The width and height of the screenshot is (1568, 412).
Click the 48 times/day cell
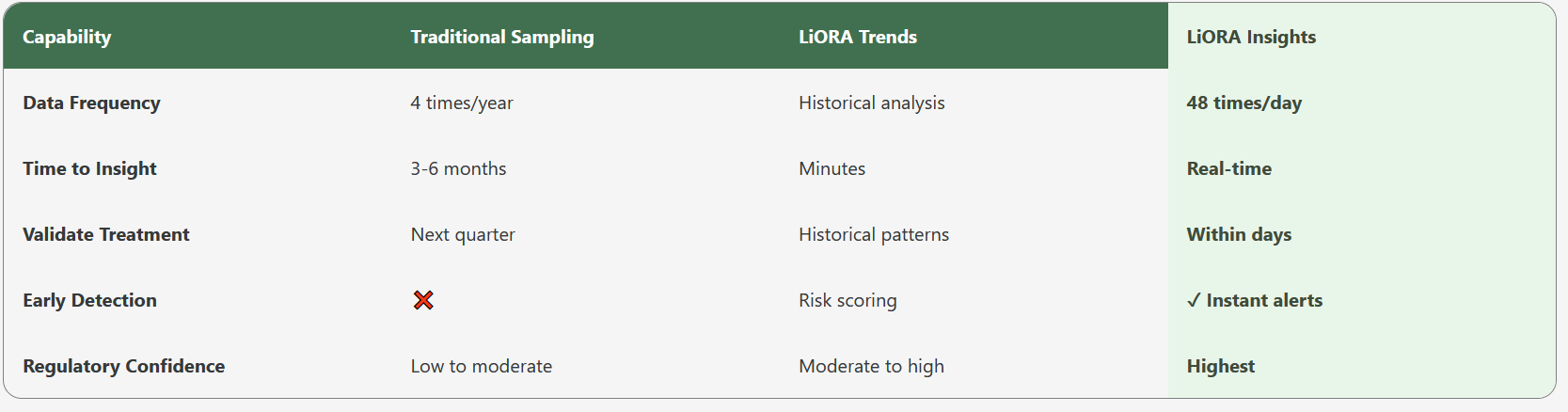point(1243,103)
